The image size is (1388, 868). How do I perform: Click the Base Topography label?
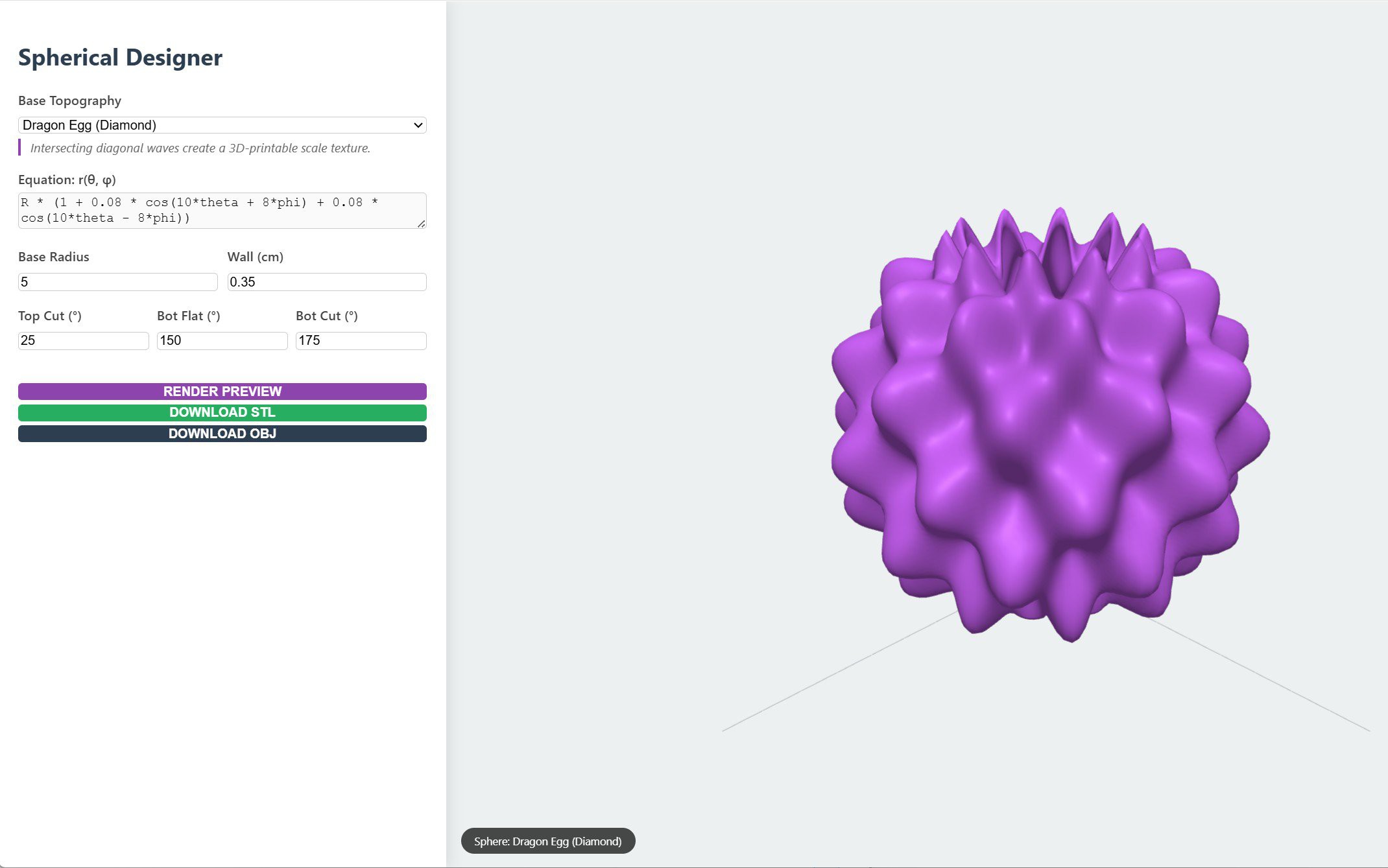tap(69, 101)
